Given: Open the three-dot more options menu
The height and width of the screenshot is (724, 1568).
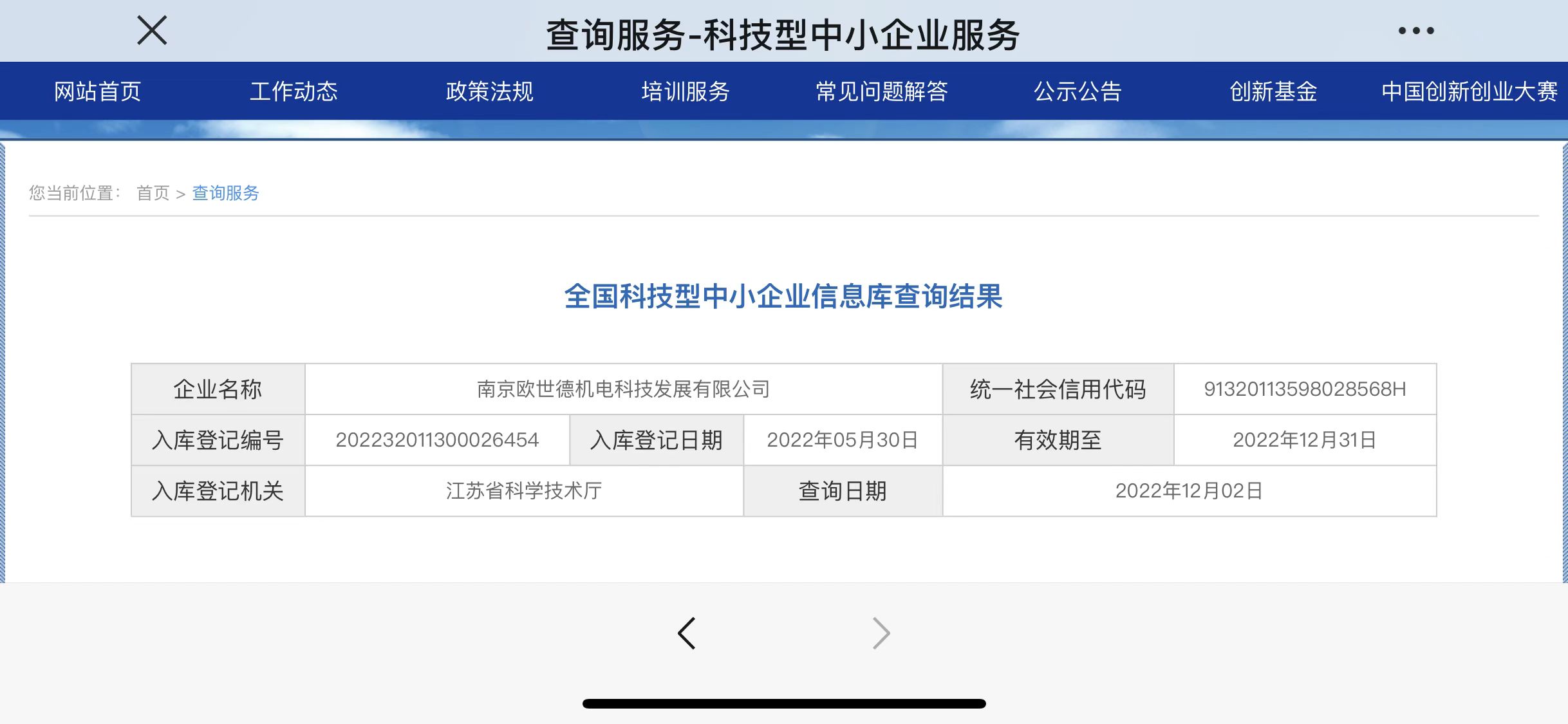Looking at the screenshot, I should (x=1415, y=30).
